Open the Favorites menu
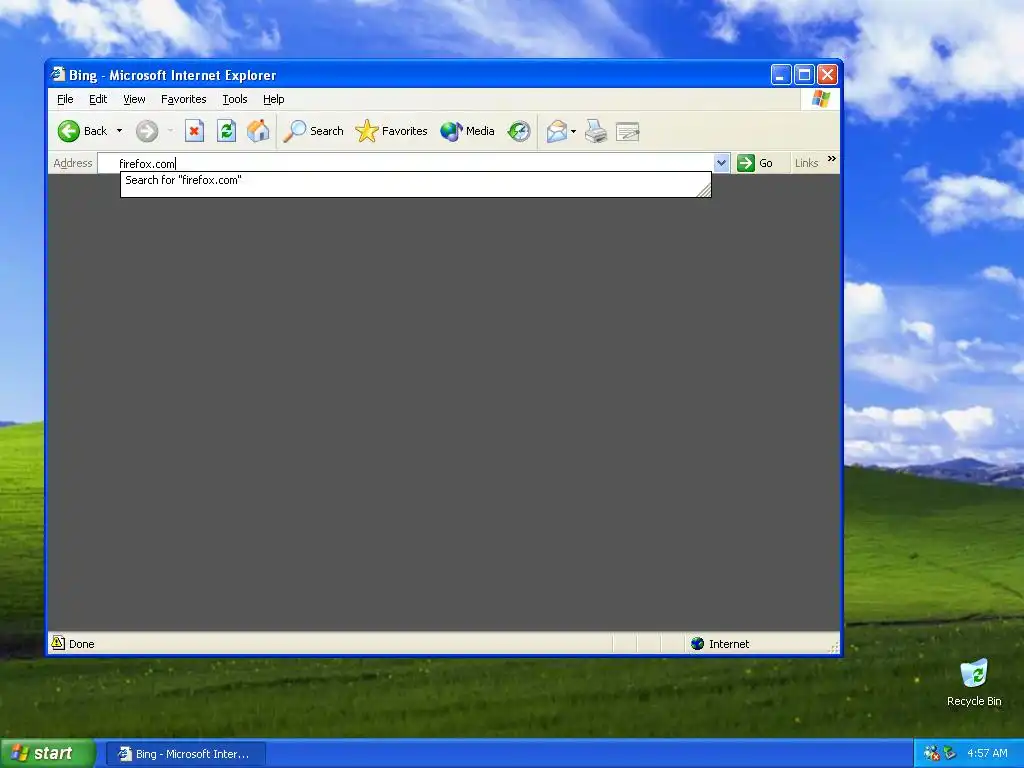Screen dimensions: 1024x768 pyautogui.click(x=184, y=99)
